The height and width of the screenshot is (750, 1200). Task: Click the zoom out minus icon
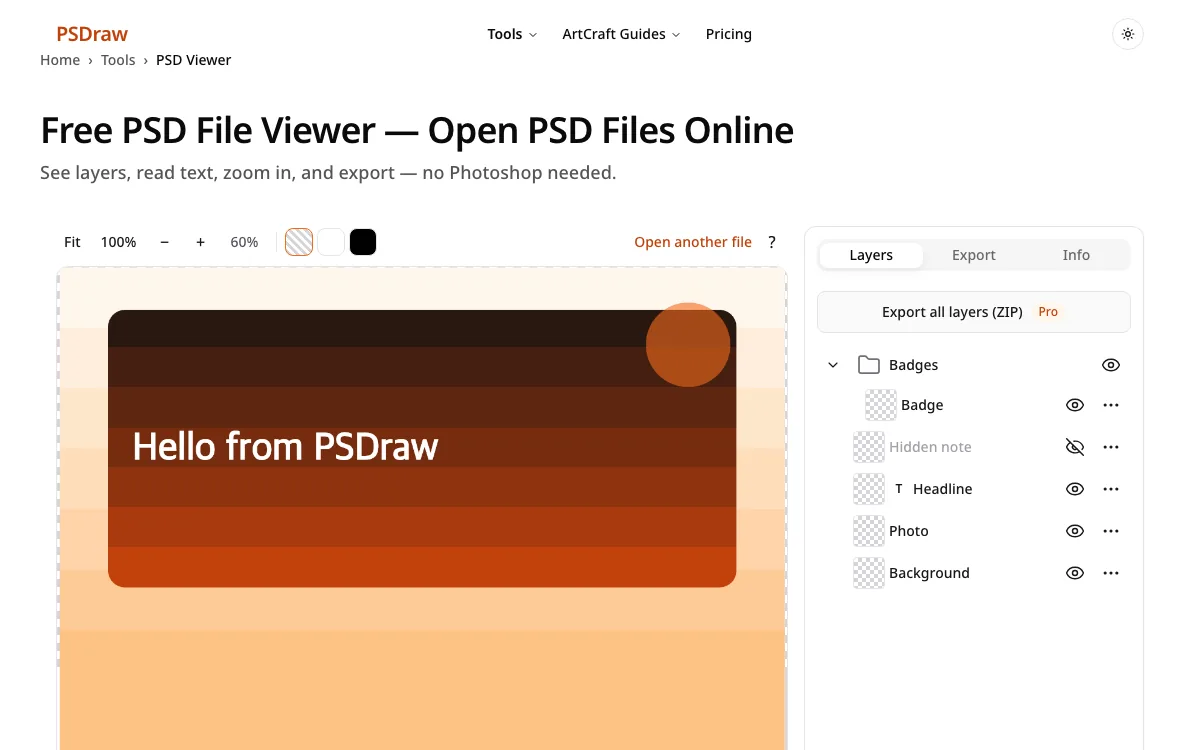(x=164, y=242)
